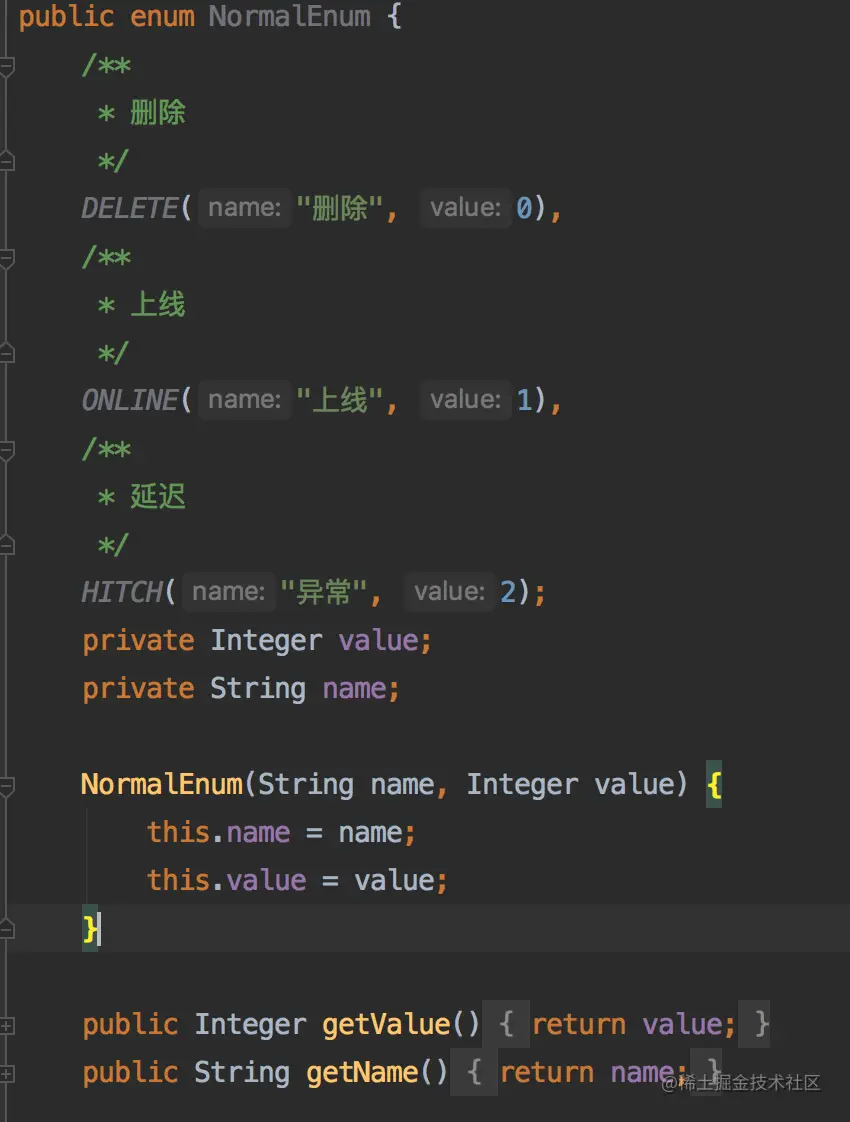The height and width of the screenshot is (1122, 850).
Task: Click fold end marker before the HITCH constant
Action: pyautogui.click(x=7, y=545)
